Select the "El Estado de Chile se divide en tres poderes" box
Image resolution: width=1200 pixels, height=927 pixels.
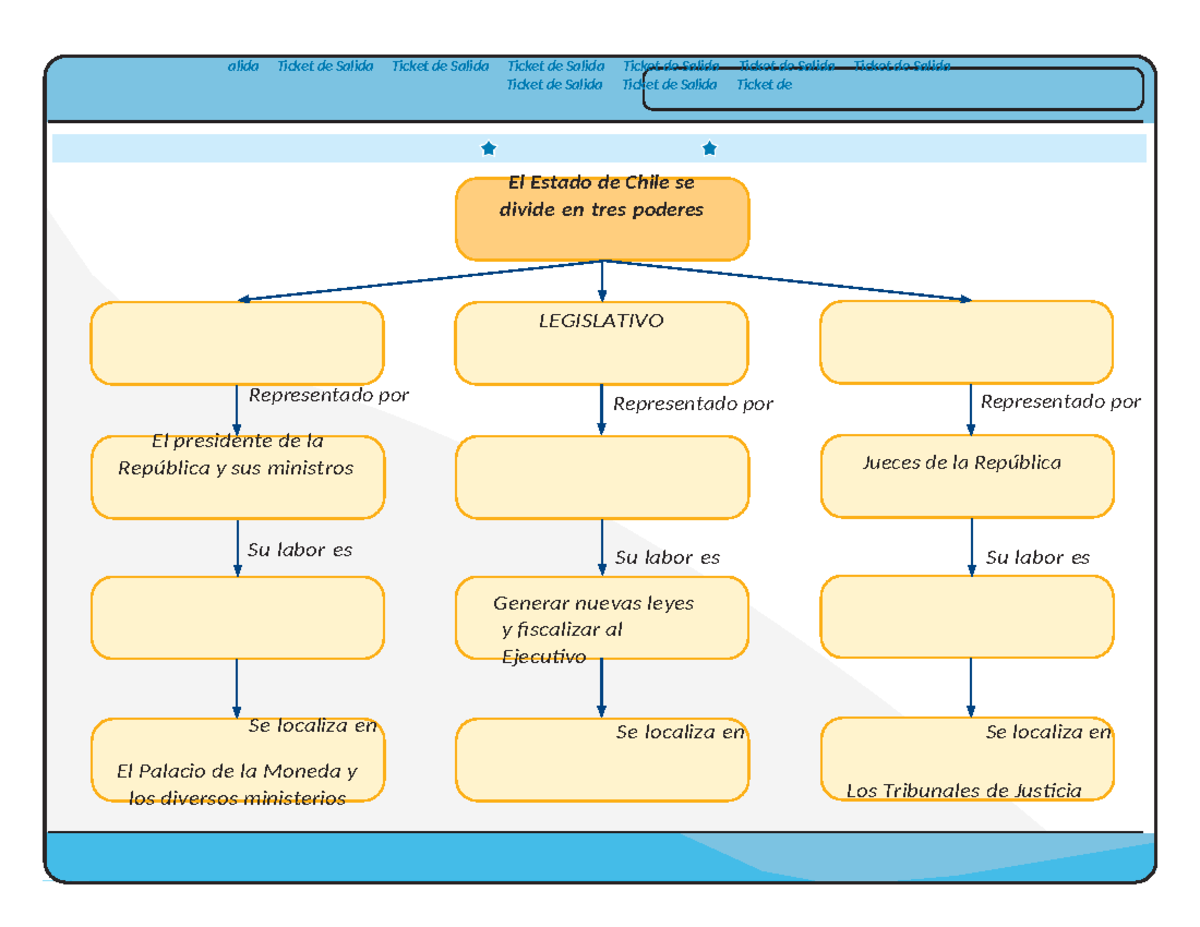[x=602, y=219]
